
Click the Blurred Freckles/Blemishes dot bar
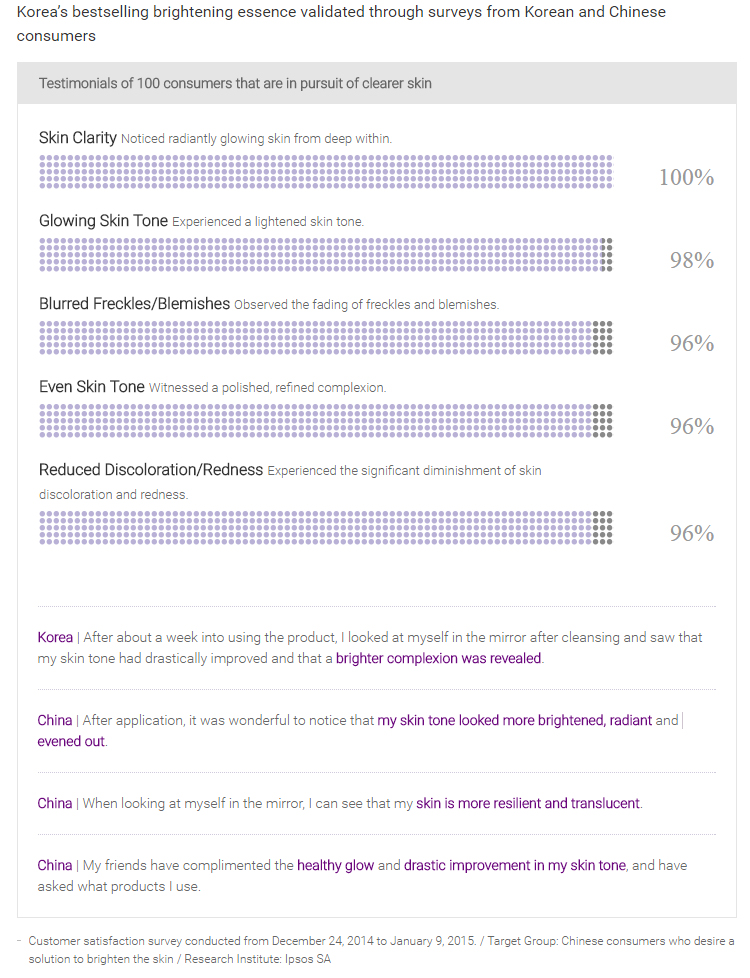[325, 338]
